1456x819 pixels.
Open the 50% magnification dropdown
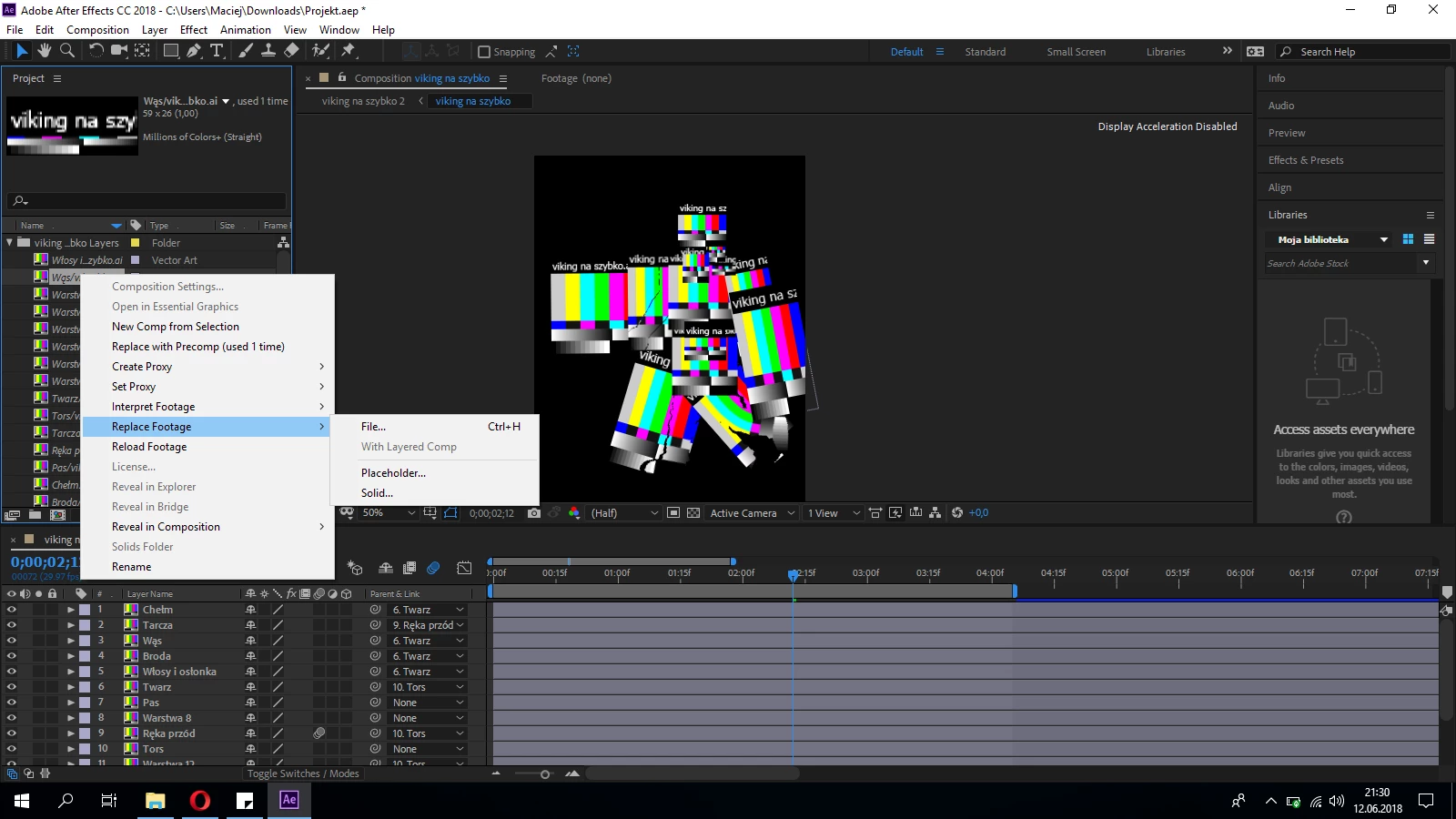click(x=389, y=513)
